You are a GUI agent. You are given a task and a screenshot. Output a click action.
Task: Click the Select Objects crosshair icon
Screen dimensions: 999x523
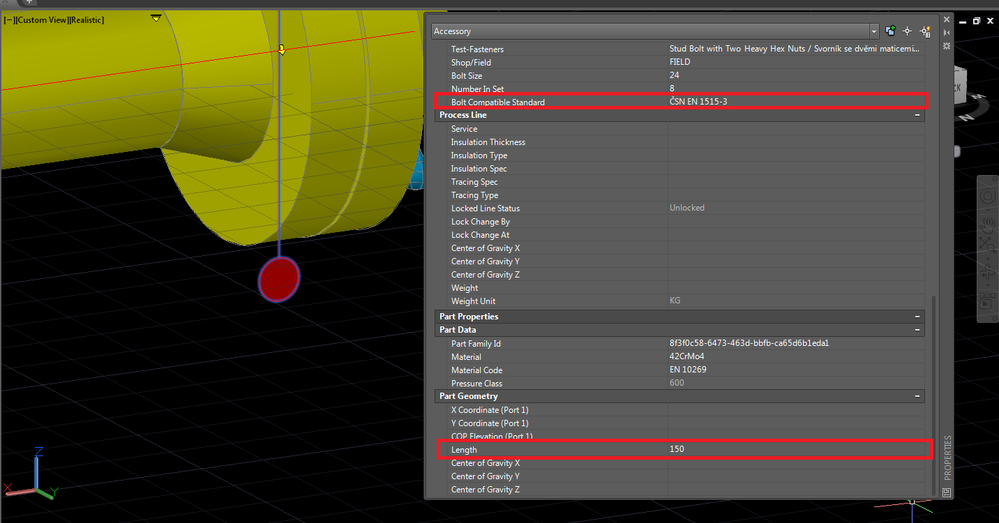[x=907, y=31]
